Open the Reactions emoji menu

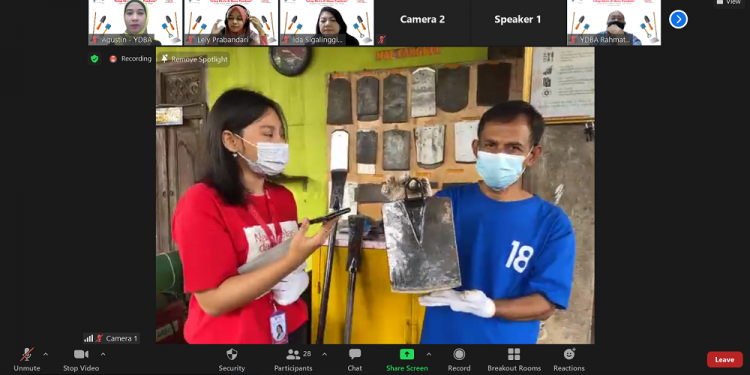tap(569, 360)
